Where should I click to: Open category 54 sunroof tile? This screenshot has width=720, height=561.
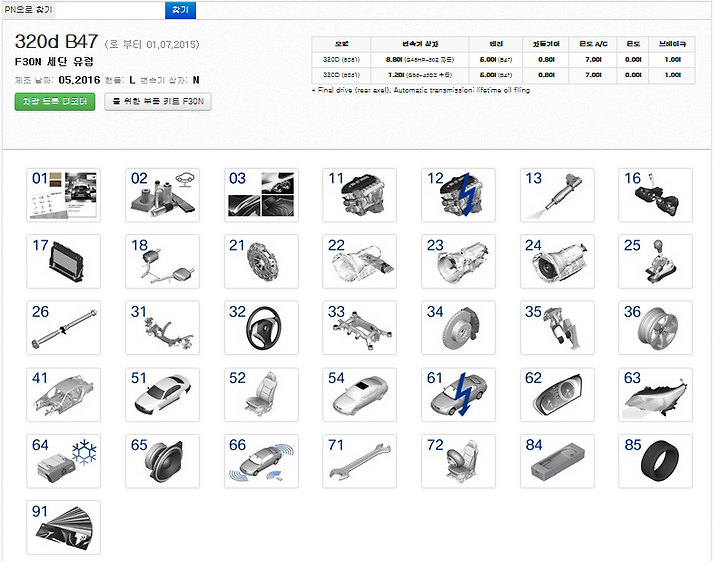[360, 395]
